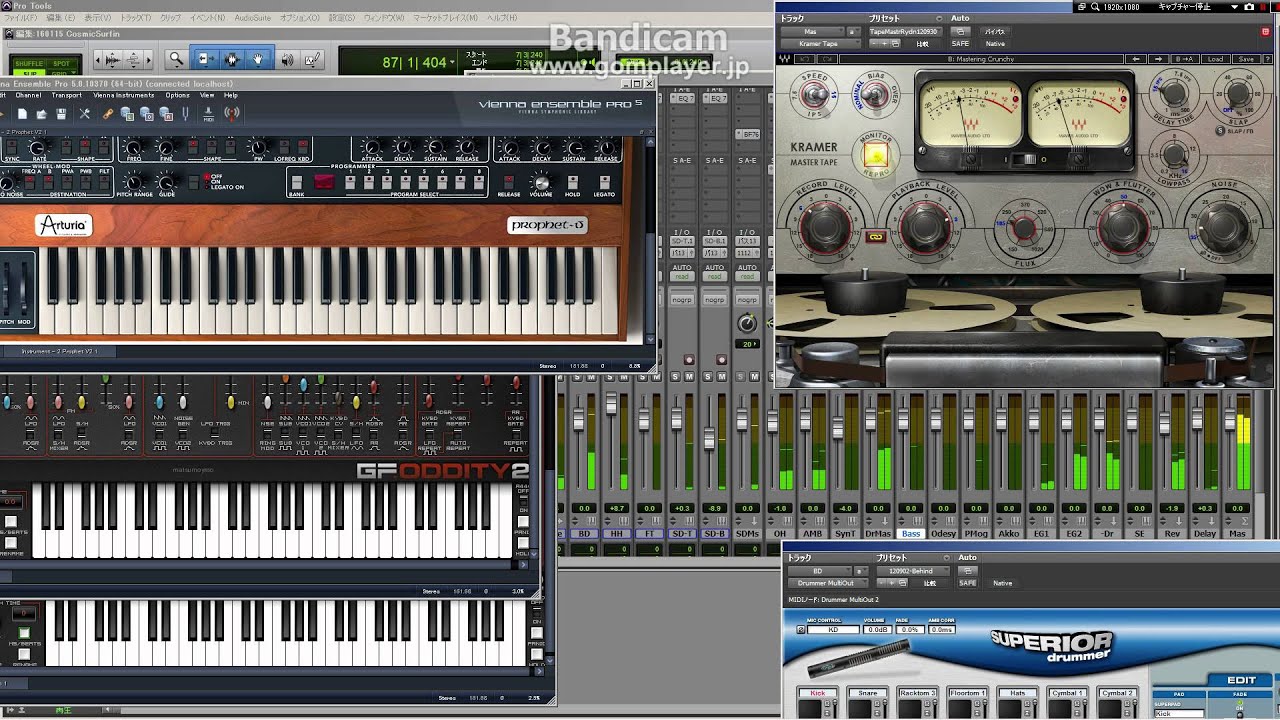The width and height of the screenshot is (1280, 720).
Task: Solo the SD-T mixer channel
Action: 676,376
